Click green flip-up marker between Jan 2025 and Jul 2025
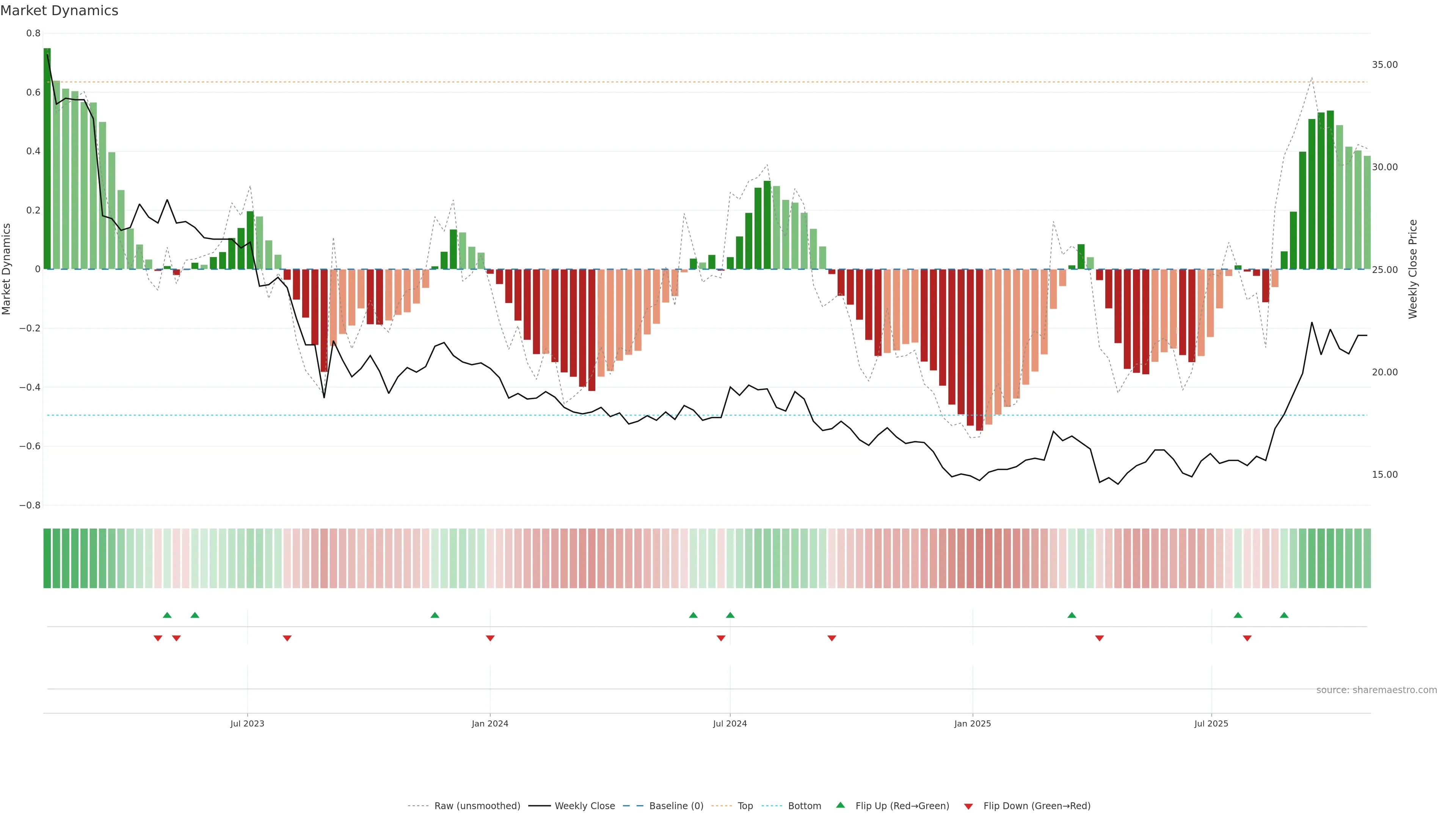The image size is (1456, 819). click(1072, 615)
